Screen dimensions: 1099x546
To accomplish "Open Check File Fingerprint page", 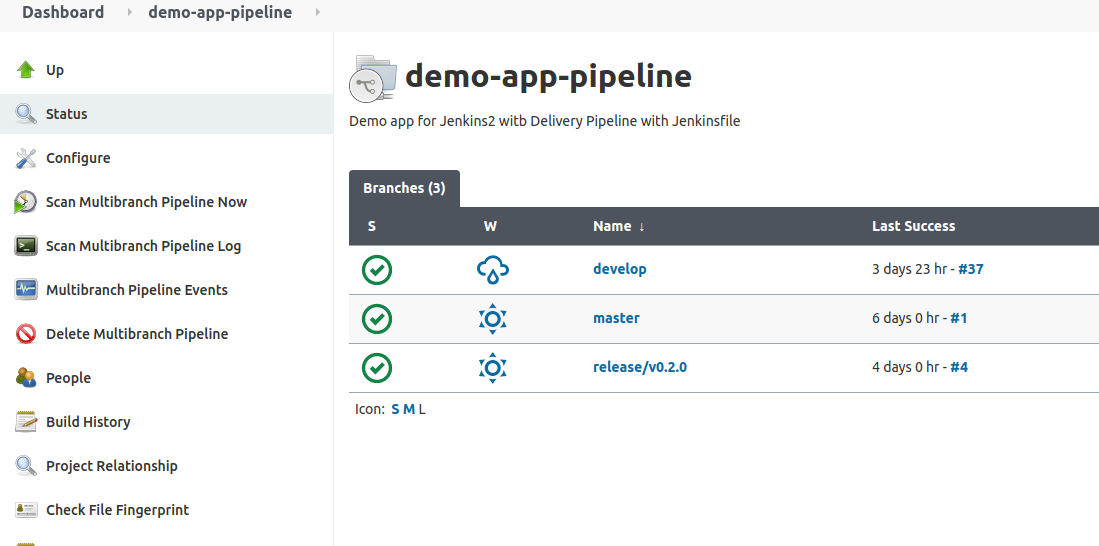I will 117,510.
